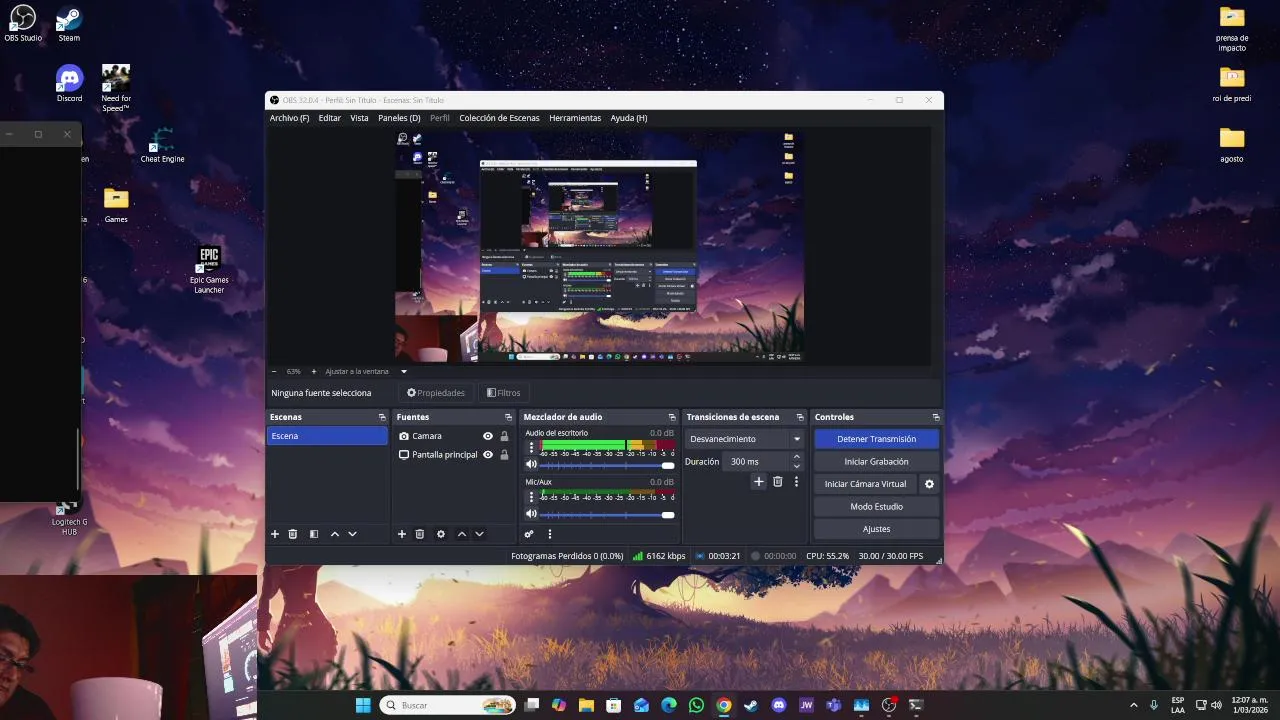Image resolution: width=1280 pixels, height=720 pixels.
Task: Open OBS Studio desktop shortcut
Action: click(x=23, y=24)
